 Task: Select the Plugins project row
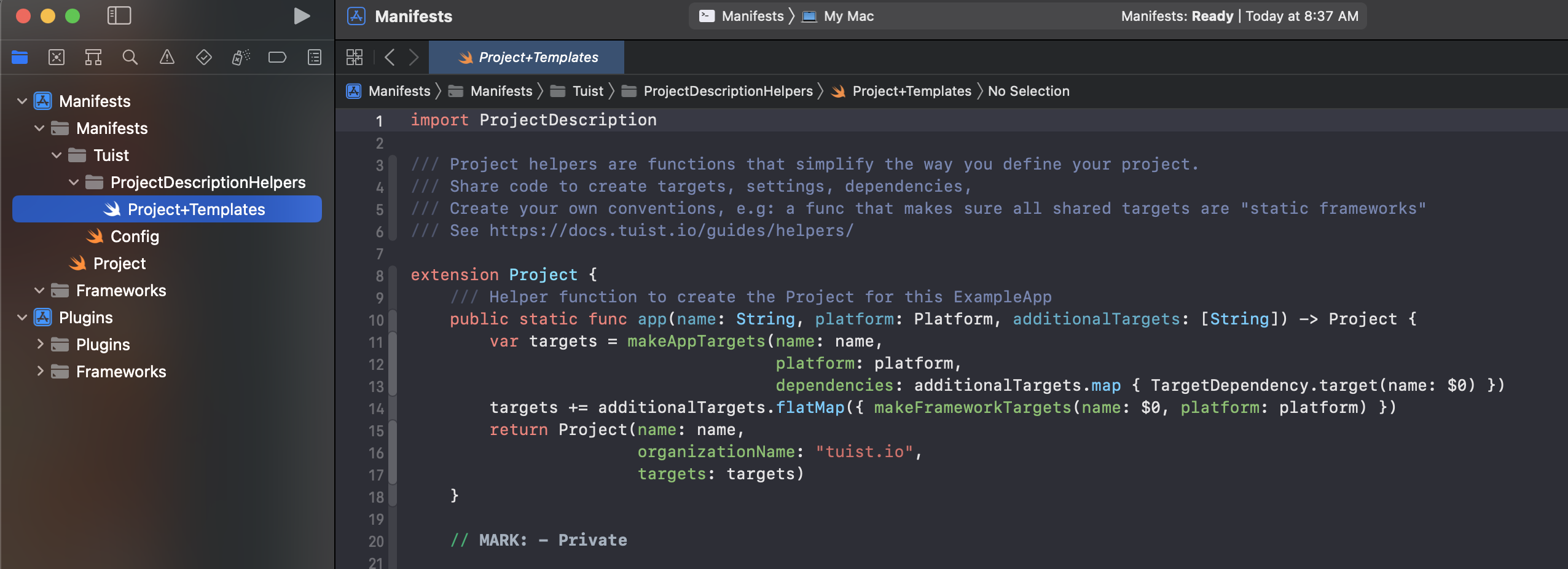[x=167, y=317]
